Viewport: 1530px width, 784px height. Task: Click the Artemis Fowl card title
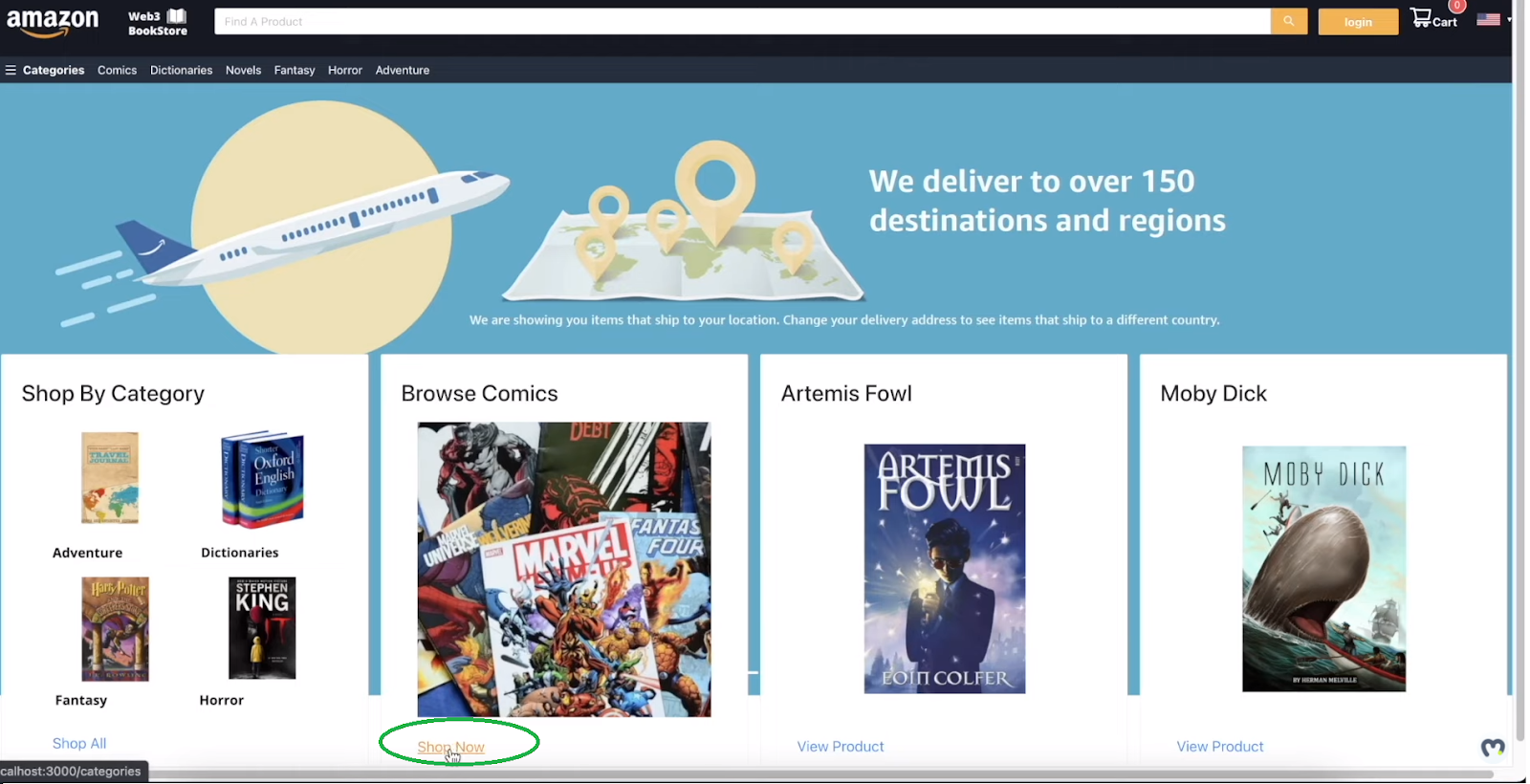click(846, 393)
